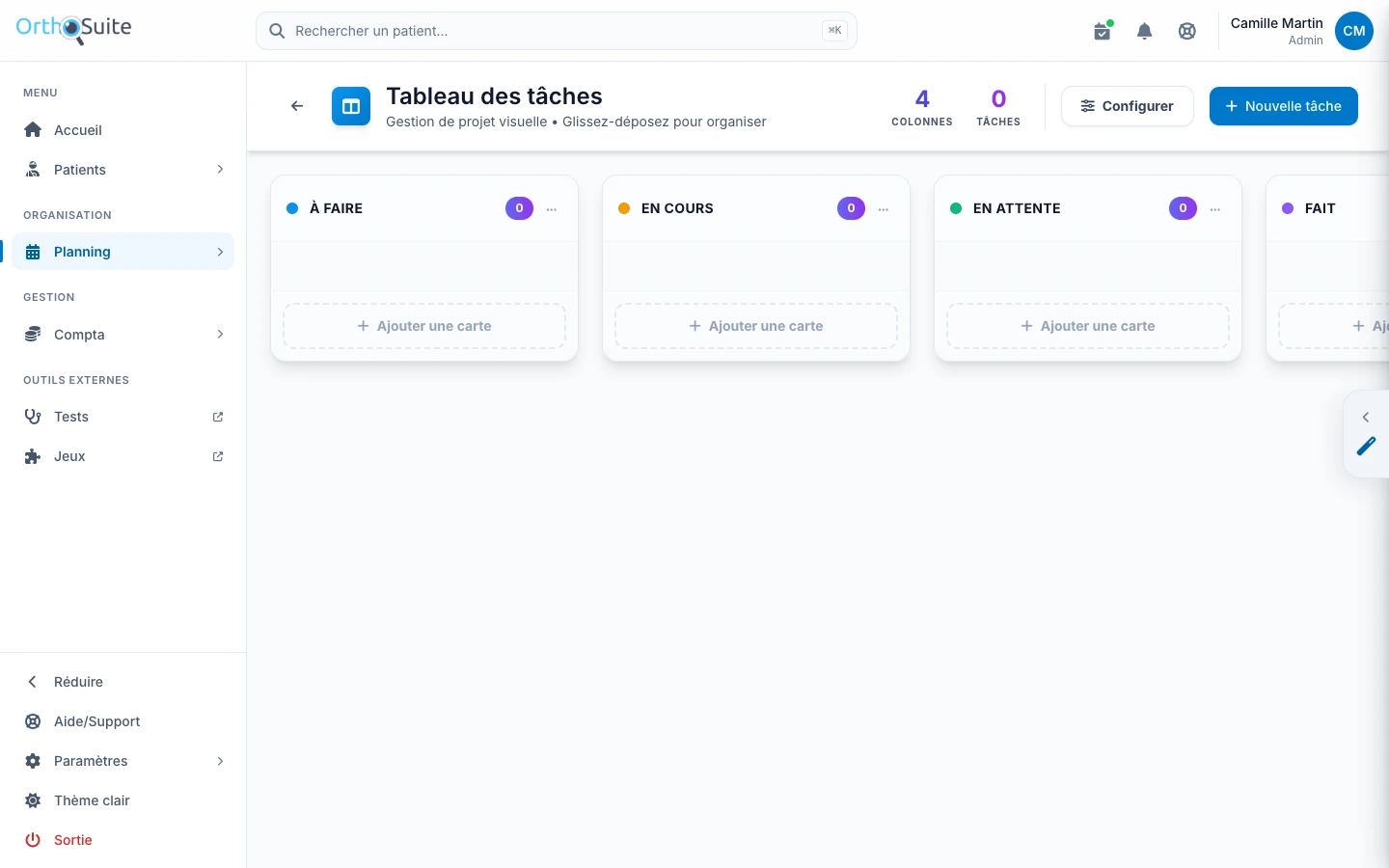Add a card to the EN ATTENTE column
Screen dimensions: 1389x868
click(1088, 326)
